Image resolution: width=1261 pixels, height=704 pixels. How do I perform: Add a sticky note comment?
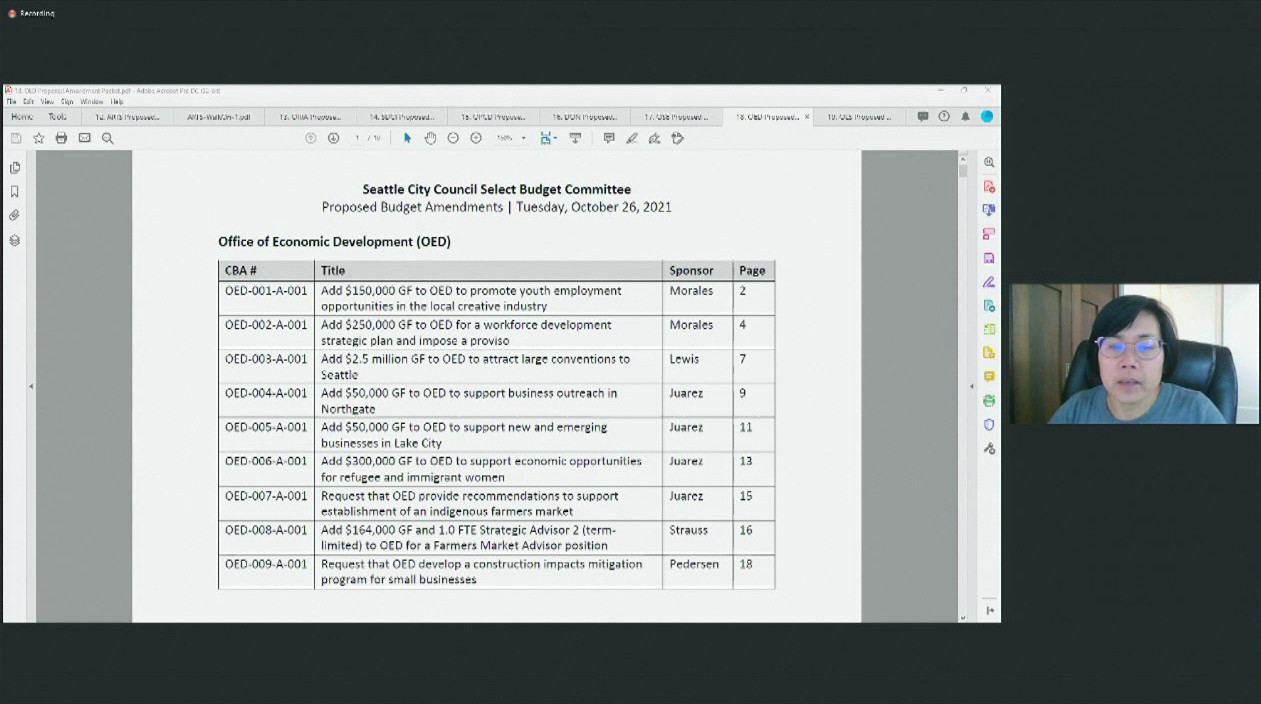coord(609,138)
